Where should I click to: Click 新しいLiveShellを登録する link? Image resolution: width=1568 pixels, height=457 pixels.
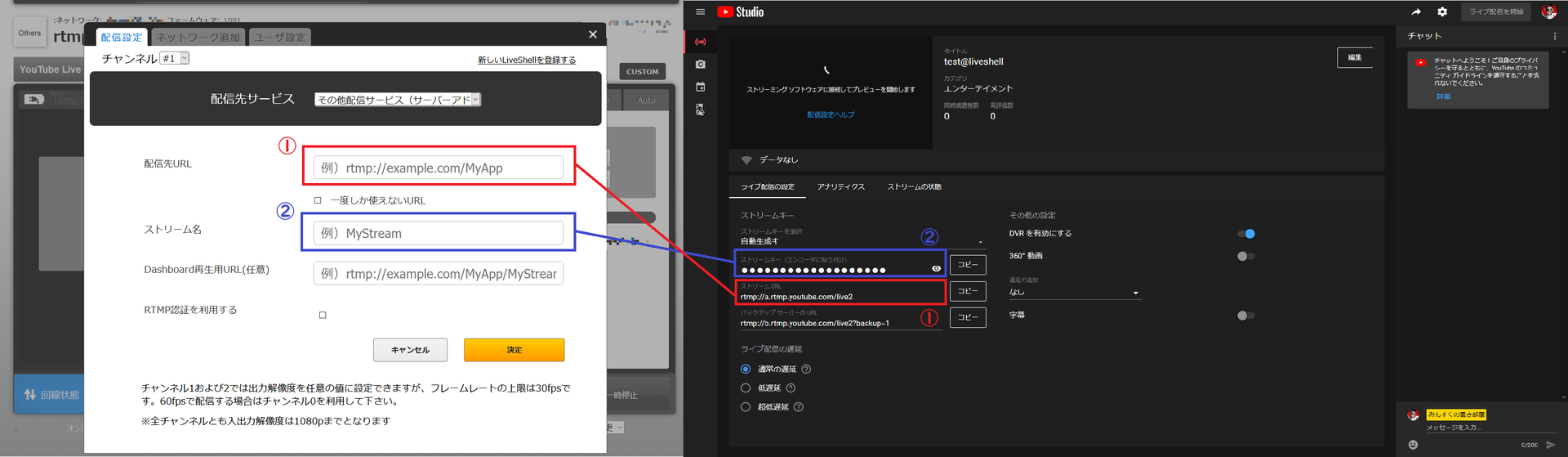(x=527, y=60)
